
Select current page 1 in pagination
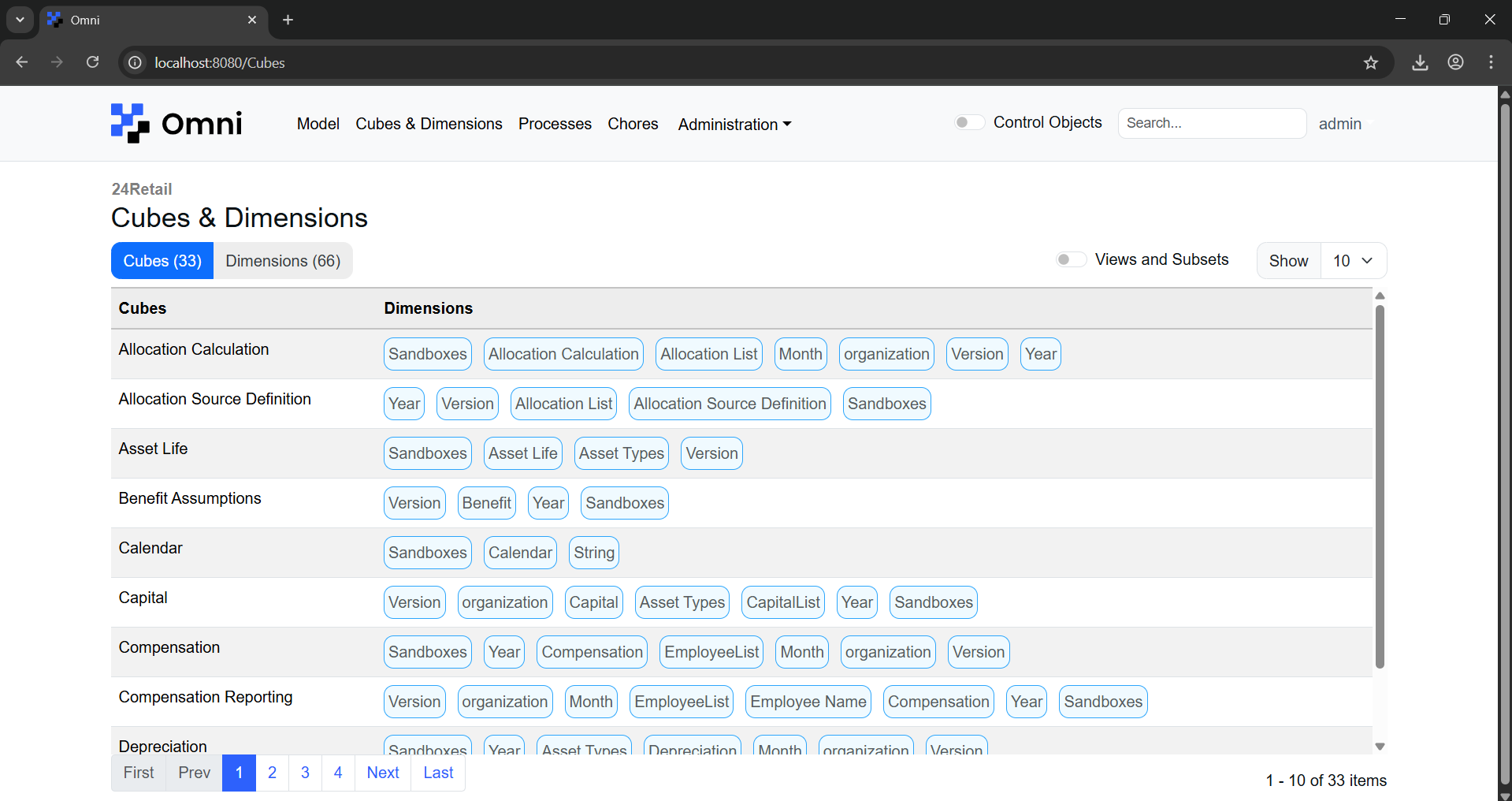239,773
